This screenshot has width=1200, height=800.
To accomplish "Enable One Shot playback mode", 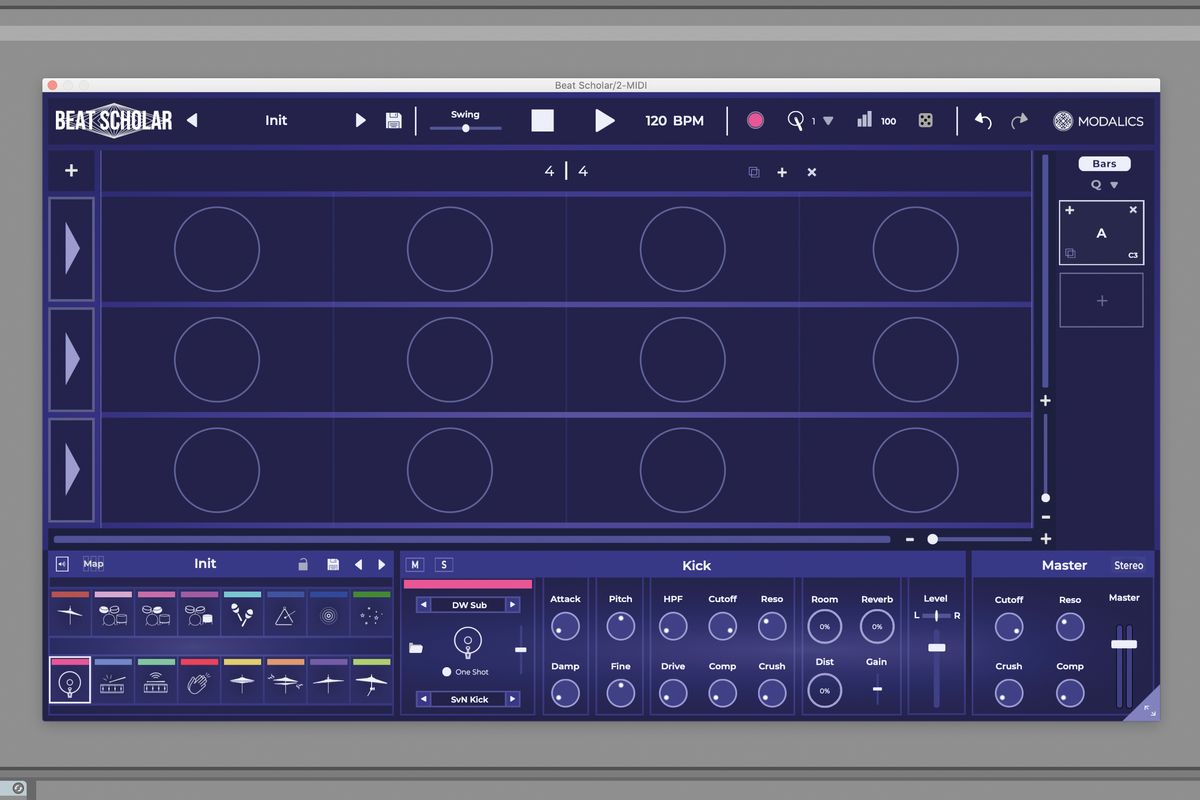I will 447,670.
